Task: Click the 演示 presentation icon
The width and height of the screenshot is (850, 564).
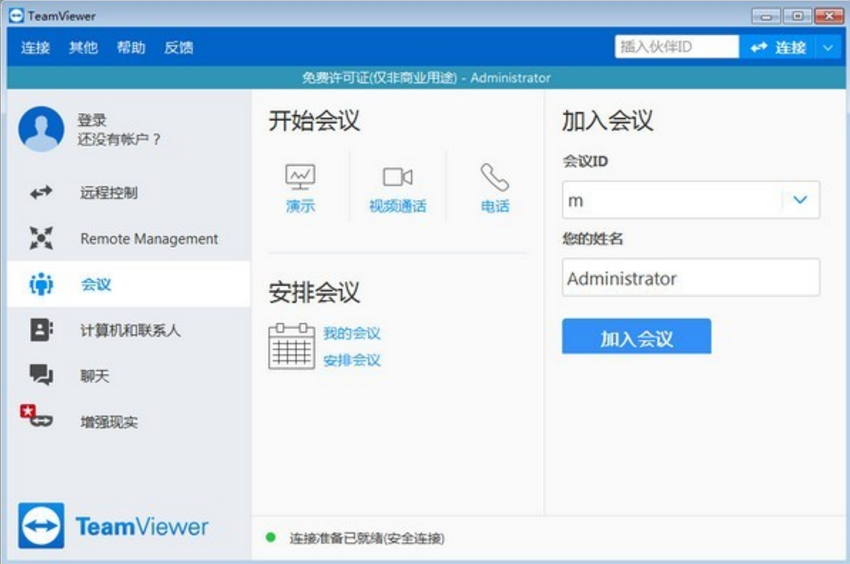Action: click(x=300, y=178)
